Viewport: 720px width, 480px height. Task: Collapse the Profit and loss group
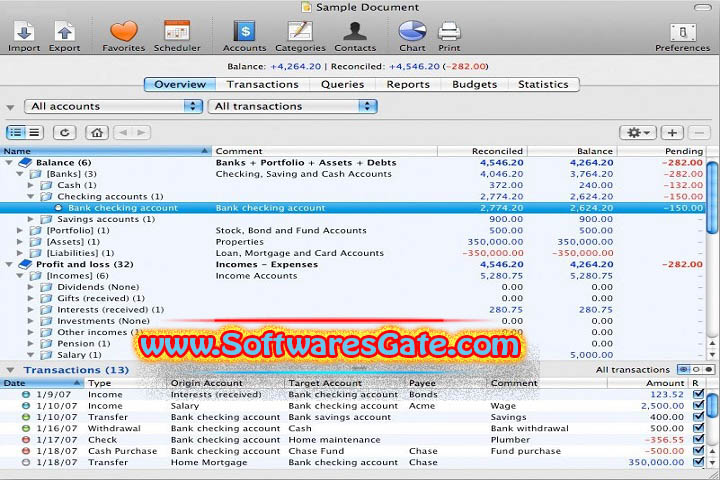point(9,265)
